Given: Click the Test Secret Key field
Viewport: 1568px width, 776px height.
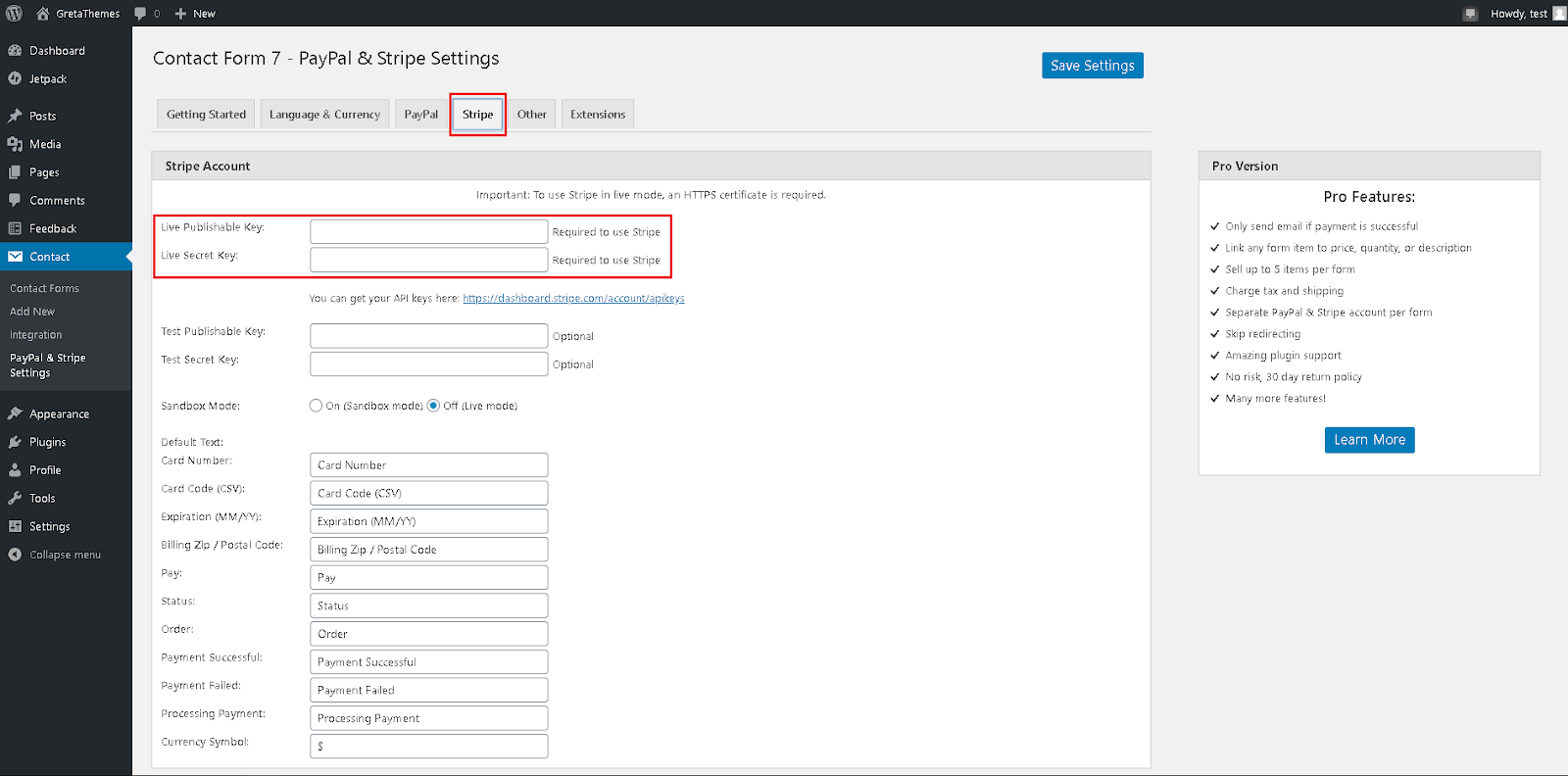Looking at the screenshot, I should pyautogui.click(x=429, y=364).
